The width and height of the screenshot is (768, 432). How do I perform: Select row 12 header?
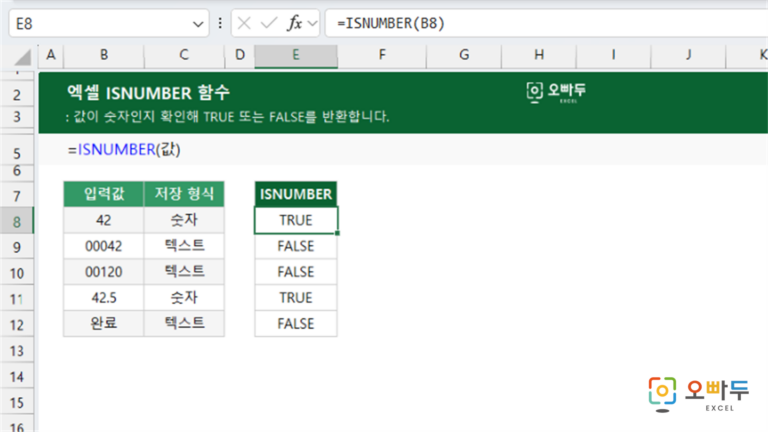click(x=17, y=325)
